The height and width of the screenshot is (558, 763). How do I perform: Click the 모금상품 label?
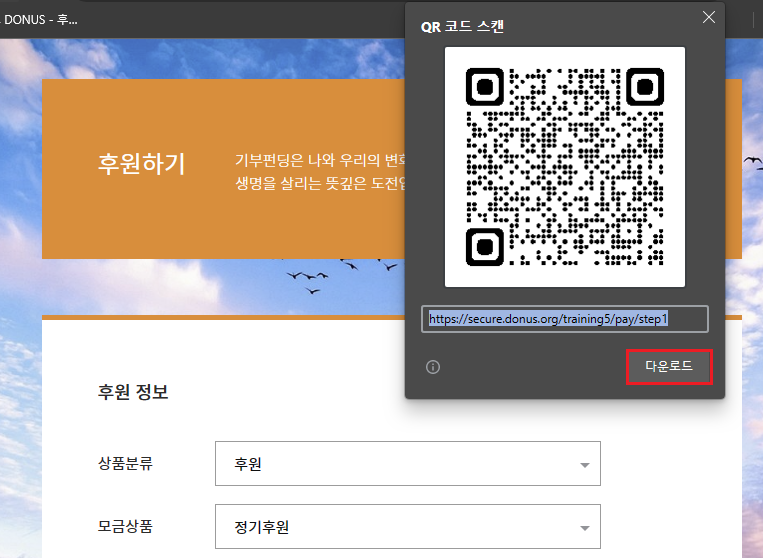[126, 526]
